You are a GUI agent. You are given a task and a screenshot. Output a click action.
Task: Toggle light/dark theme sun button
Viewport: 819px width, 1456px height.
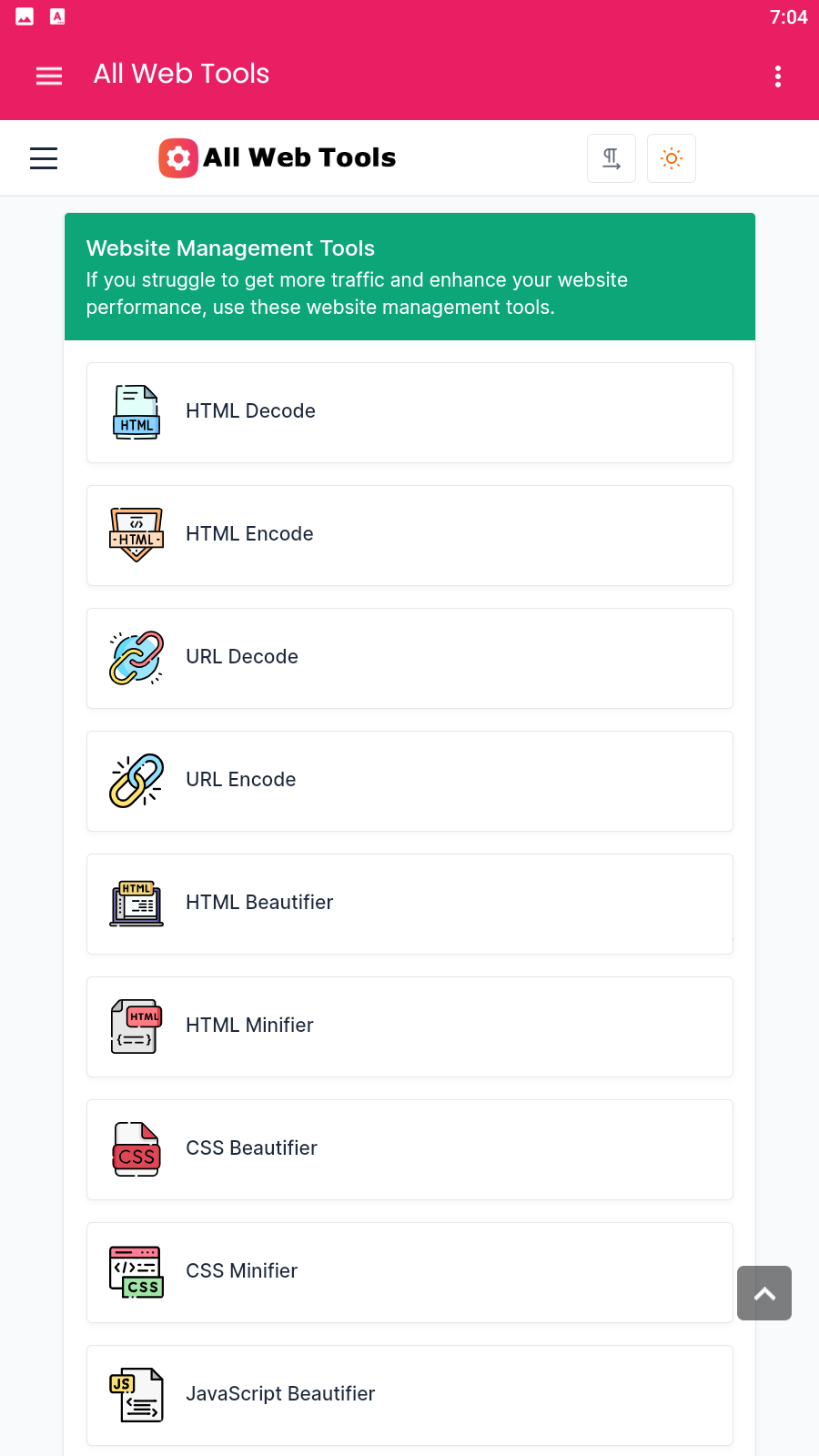[672, 158]
